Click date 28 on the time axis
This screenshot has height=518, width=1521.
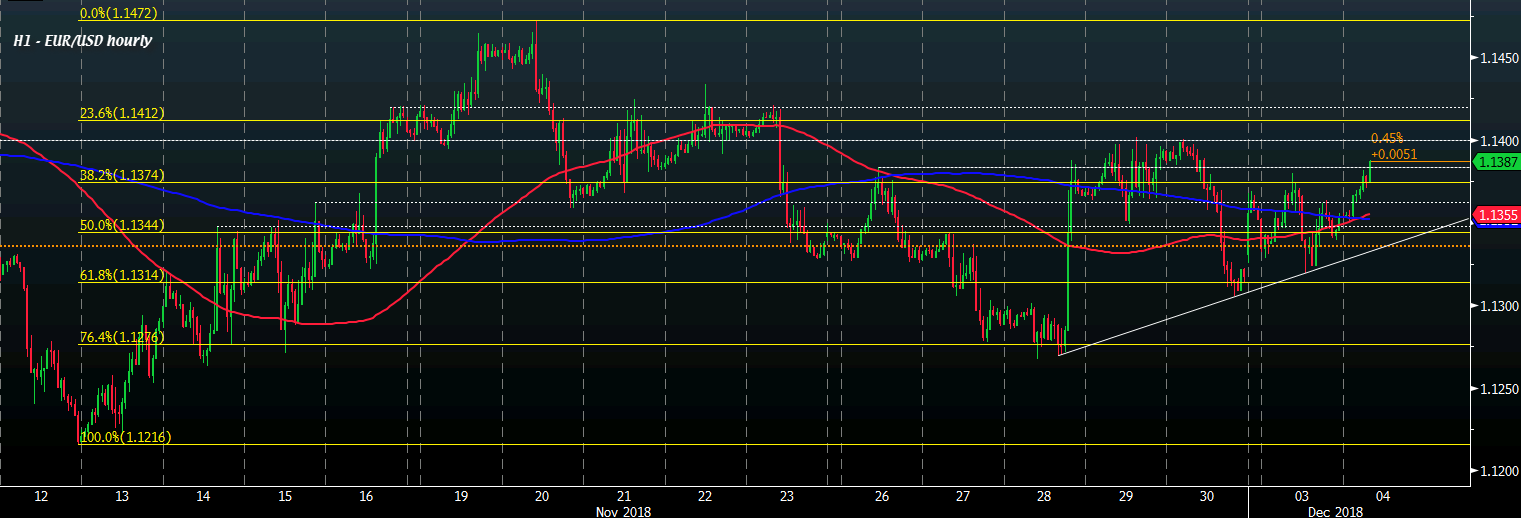tap(1044, 496)
